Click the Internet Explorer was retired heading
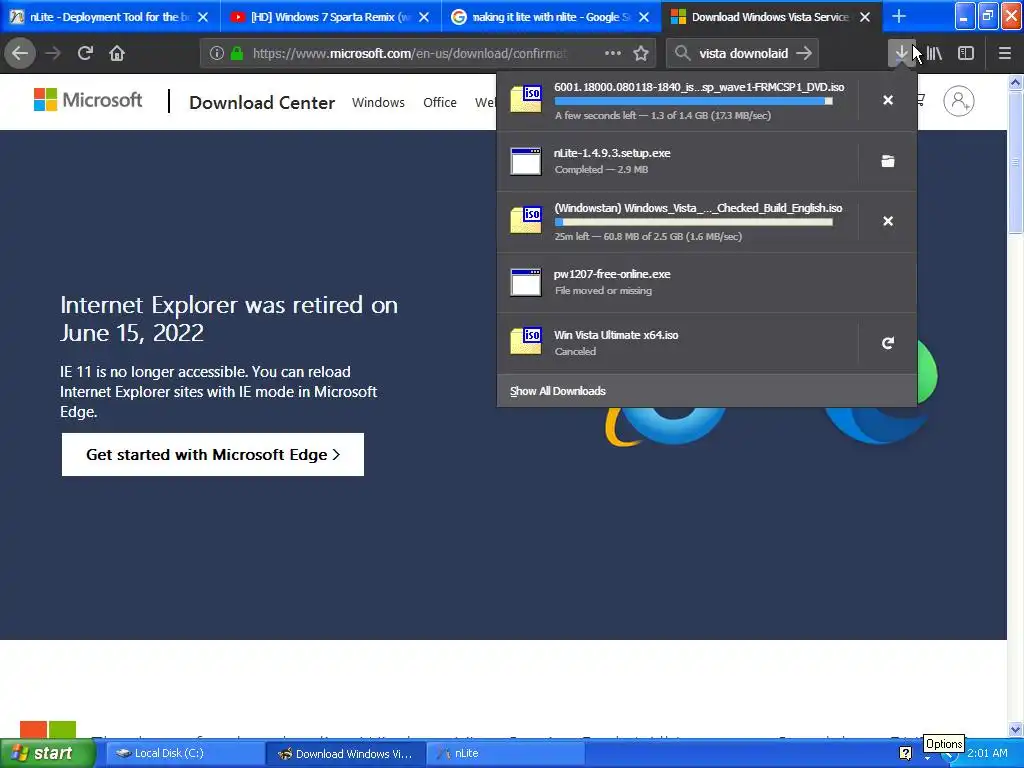Viewport: 1024px width, 768px height. (229, 319)
